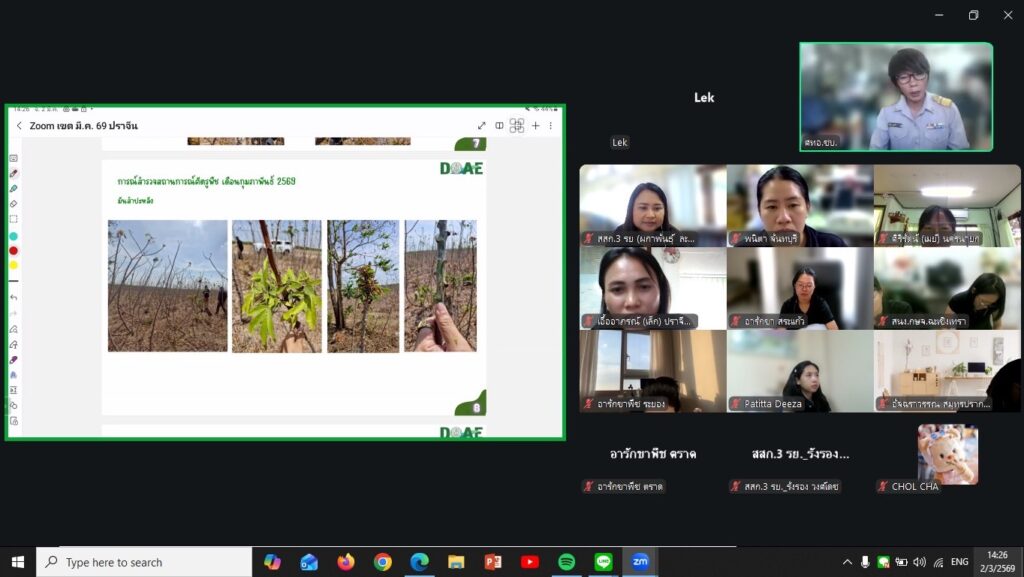
Task: Launch the LINE app from the taskbar
Action: pos(603,562)
